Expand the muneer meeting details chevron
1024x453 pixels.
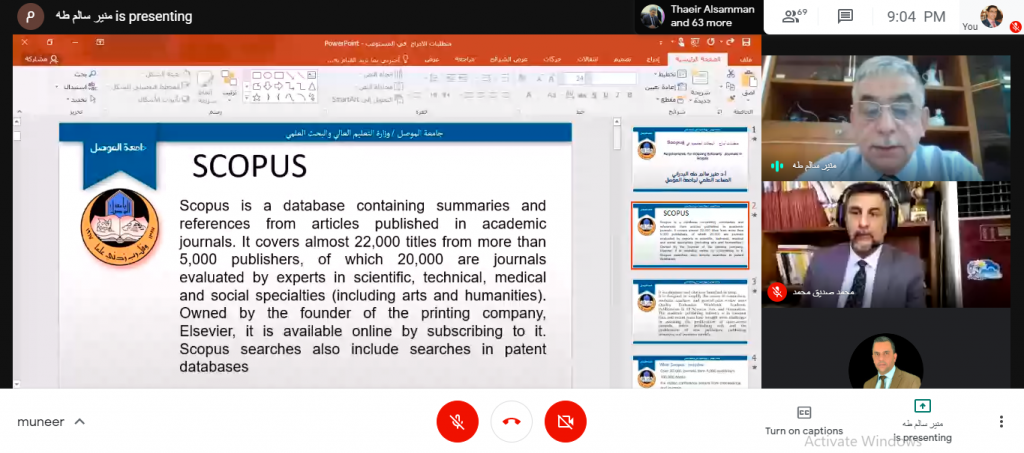click(x=80, y=422)
